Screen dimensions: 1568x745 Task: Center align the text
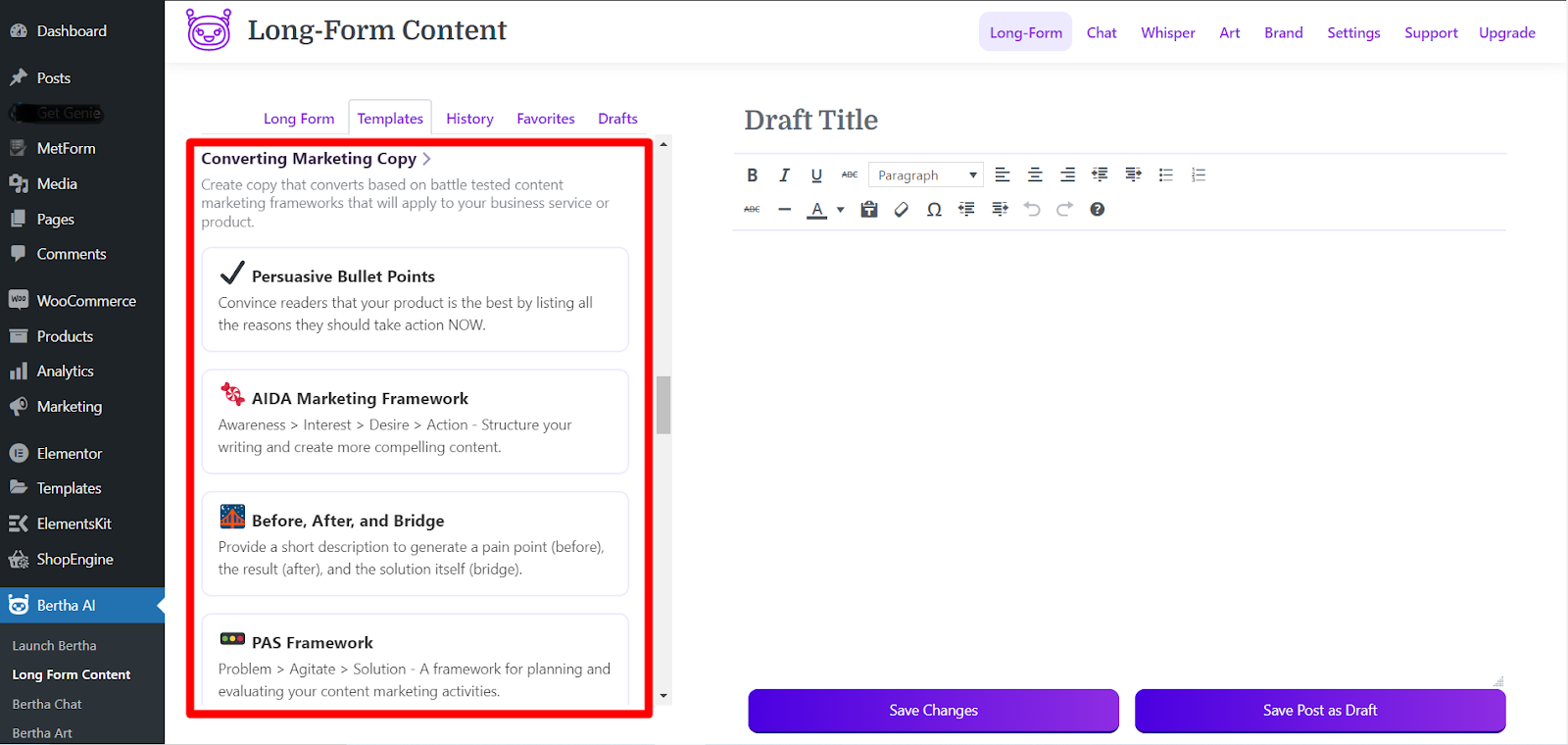(x=1035, y=175)
